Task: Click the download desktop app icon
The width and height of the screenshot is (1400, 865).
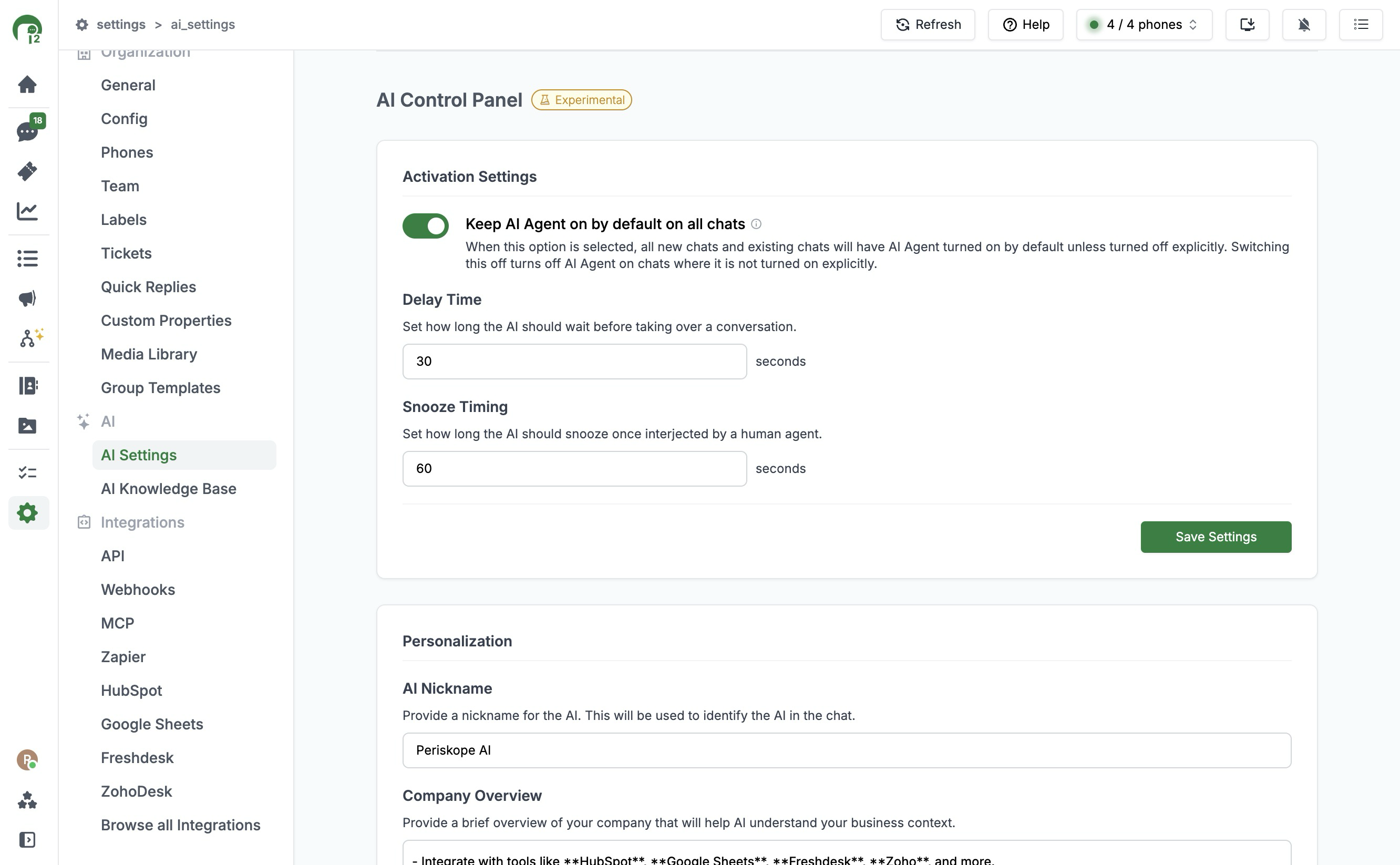Action: pos(1247,25)
